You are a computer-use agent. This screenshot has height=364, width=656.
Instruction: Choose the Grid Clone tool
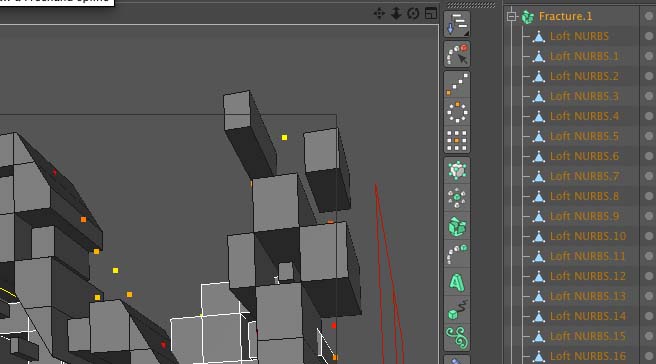pos(457,140)
